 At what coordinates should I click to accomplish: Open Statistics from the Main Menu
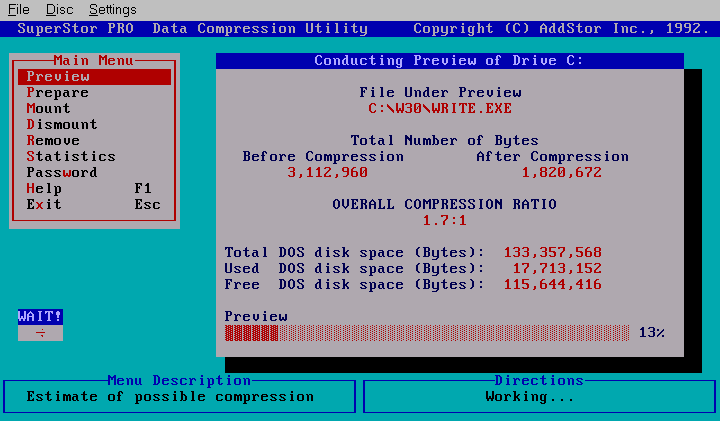click(71, 157)
